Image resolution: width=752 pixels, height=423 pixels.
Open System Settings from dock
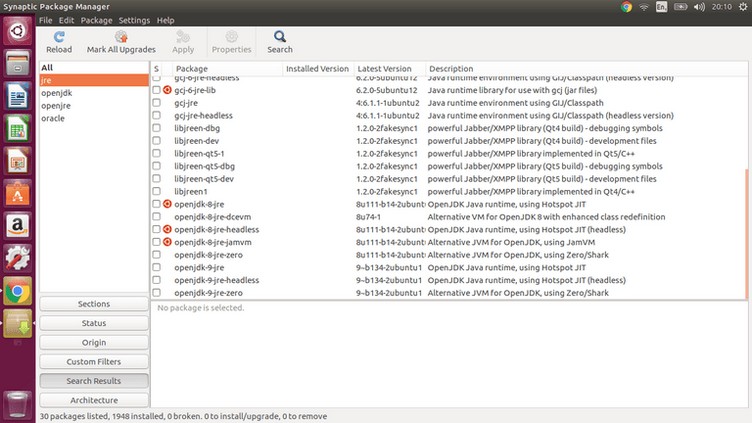click(18, 258)
